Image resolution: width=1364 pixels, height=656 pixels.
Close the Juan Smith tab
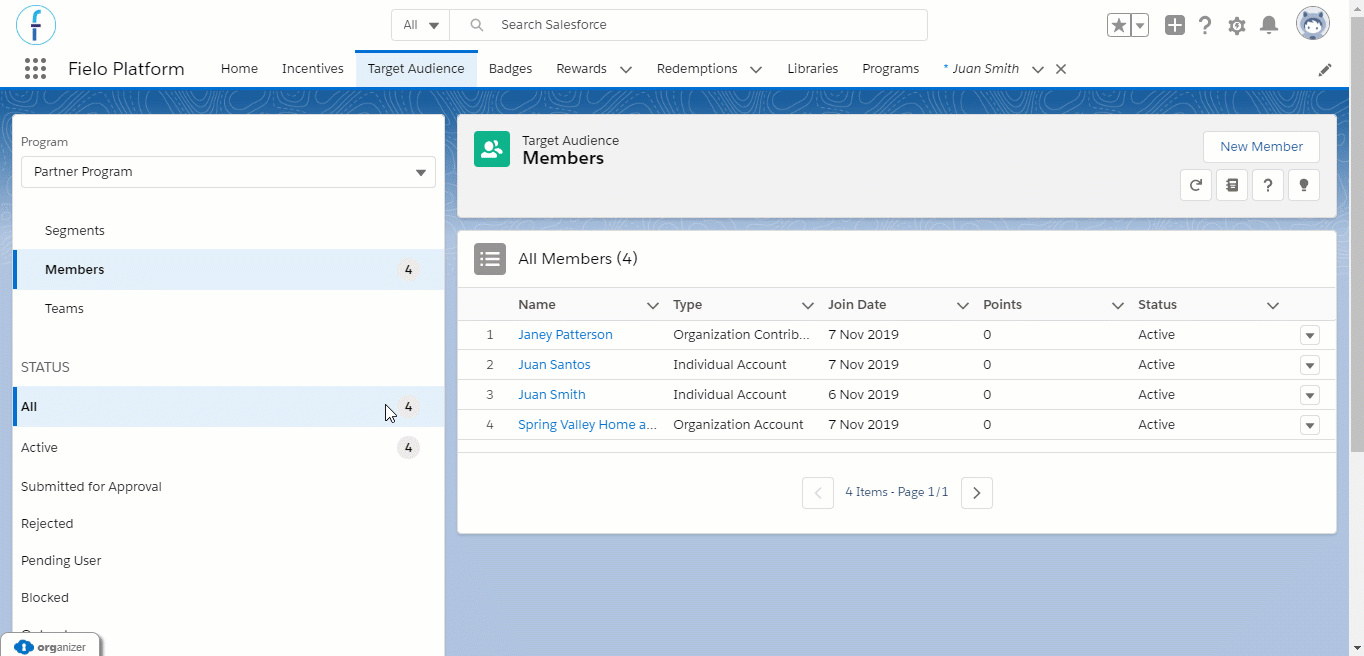1061,69
